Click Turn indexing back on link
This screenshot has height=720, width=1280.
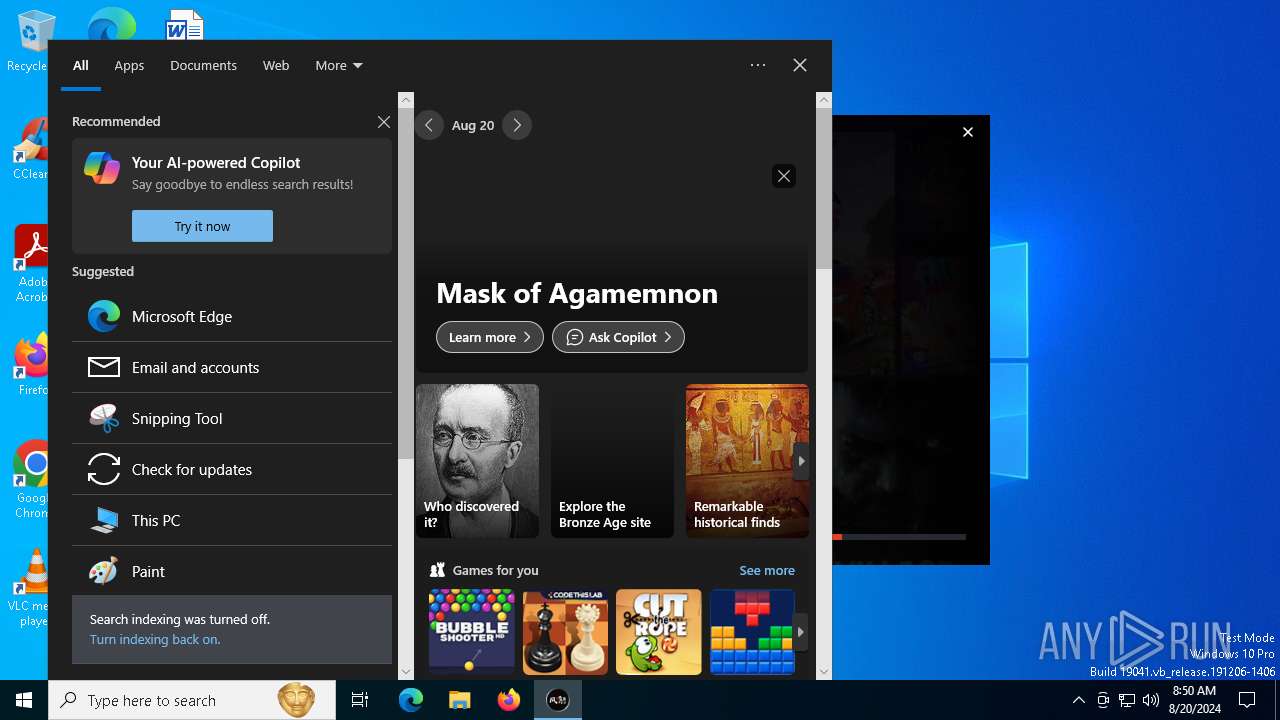(155, 639)
